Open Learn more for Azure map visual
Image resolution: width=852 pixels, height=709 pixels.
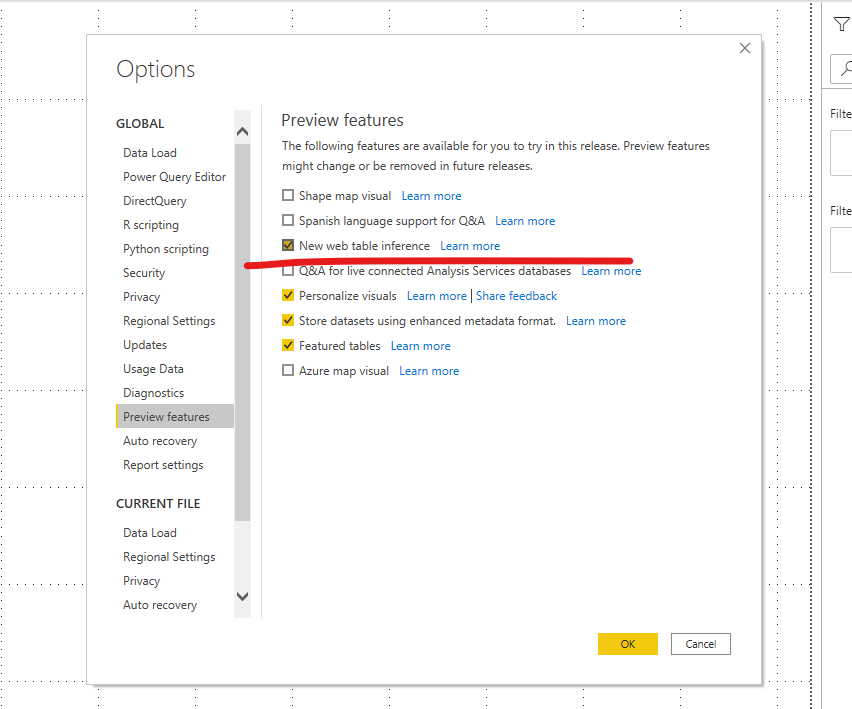[x=429, y=371]
